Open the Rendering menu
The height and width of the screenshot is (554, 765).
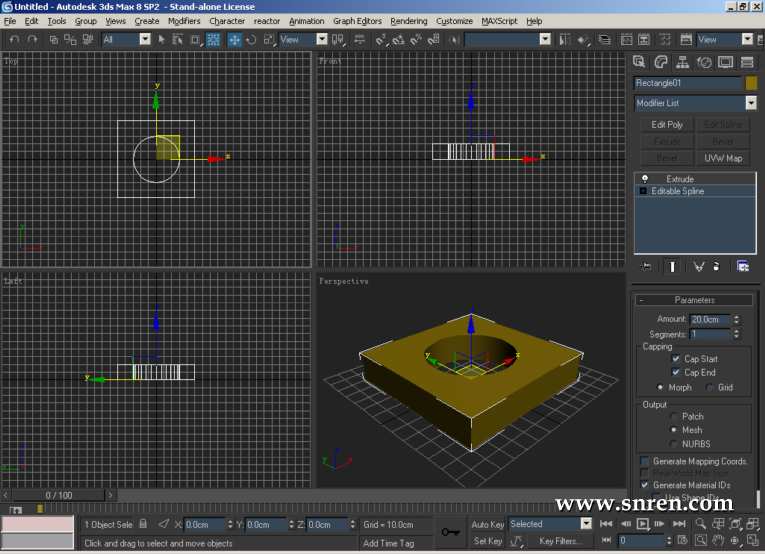(x=409, y=21)
